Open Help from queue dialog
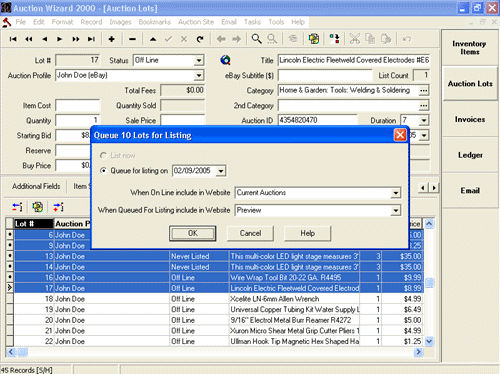Image resolution: width=500 pixels, height=374 pixels. tap(308, 233)
